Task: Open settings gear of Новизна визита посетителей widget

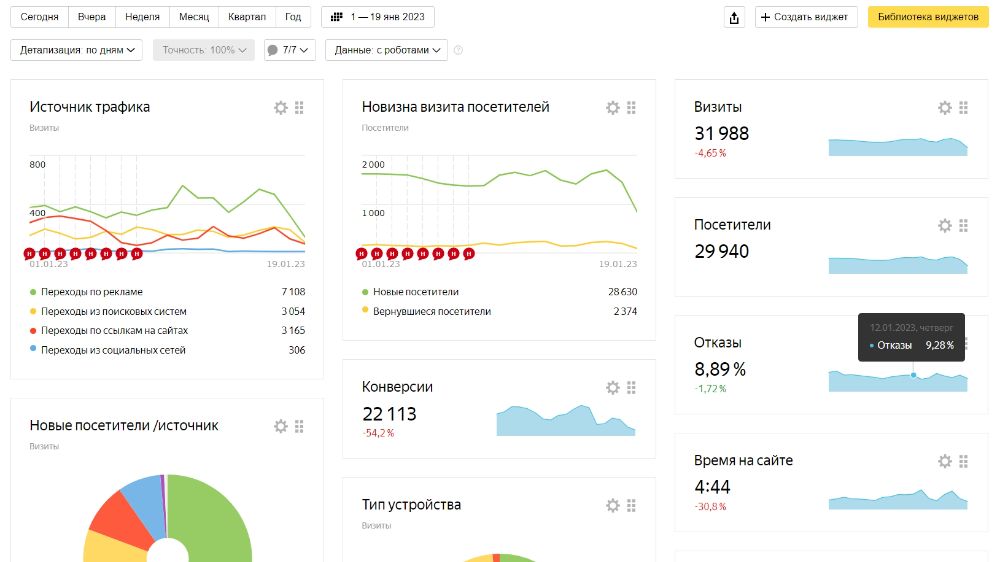Action: (x=613, y=108)
